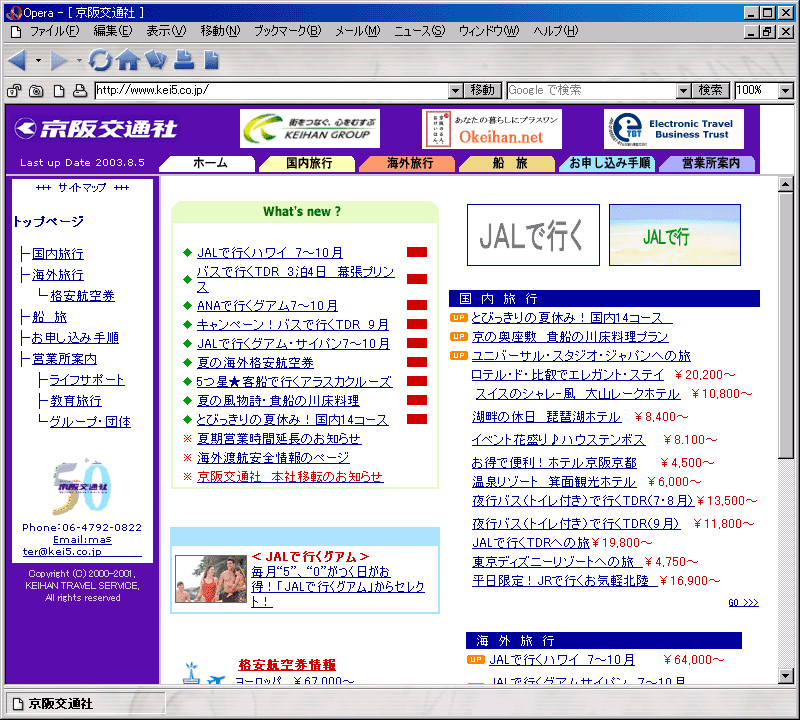
Task: Open the 表示(V) menu
Action: click(166, 31)
